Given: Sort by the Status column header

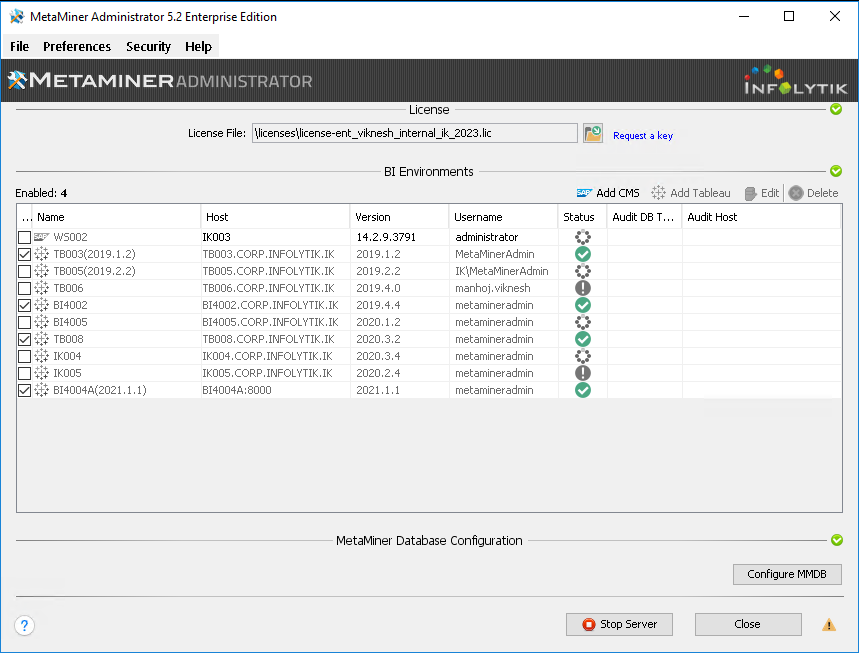Looking at the screenshot, I should [x=582, y=217].
